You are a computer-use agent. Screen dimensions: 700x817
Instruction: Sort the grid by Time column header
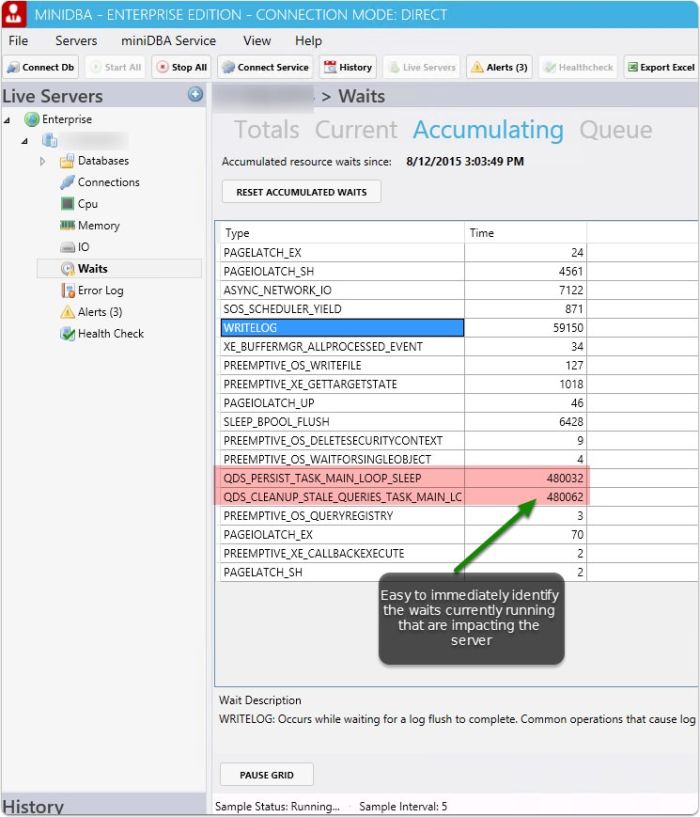point(525,233)
